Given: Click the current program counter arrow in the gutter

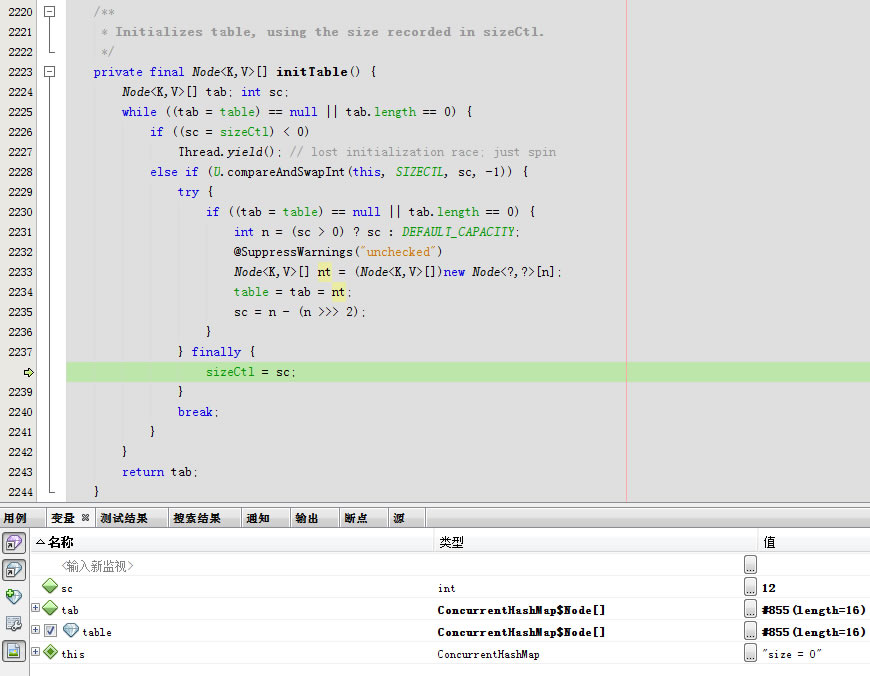Looking at the screenshot, I should pyautogui.click(x=29, y=372).
